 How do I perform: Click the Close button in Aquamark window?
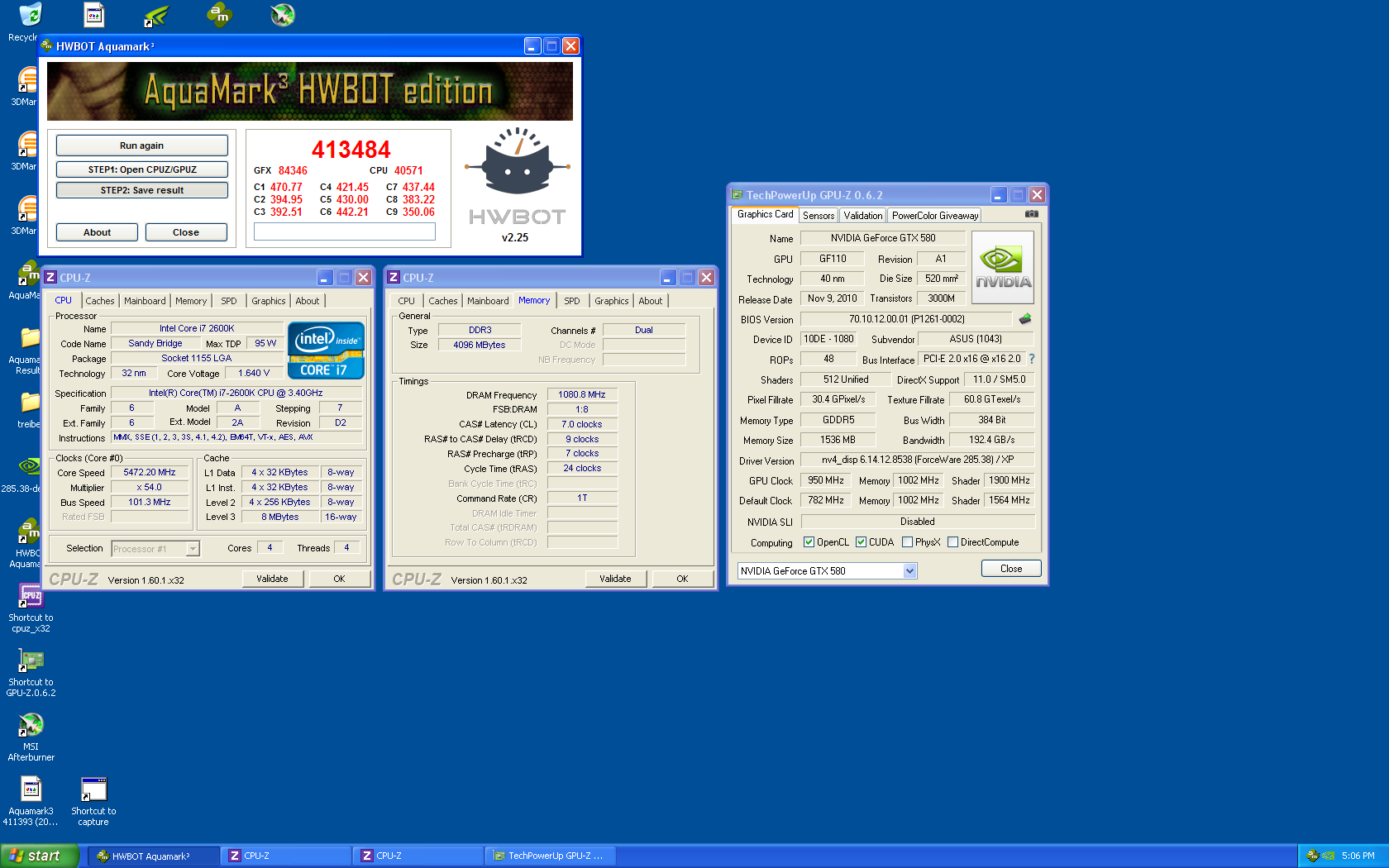pos(186,232)
